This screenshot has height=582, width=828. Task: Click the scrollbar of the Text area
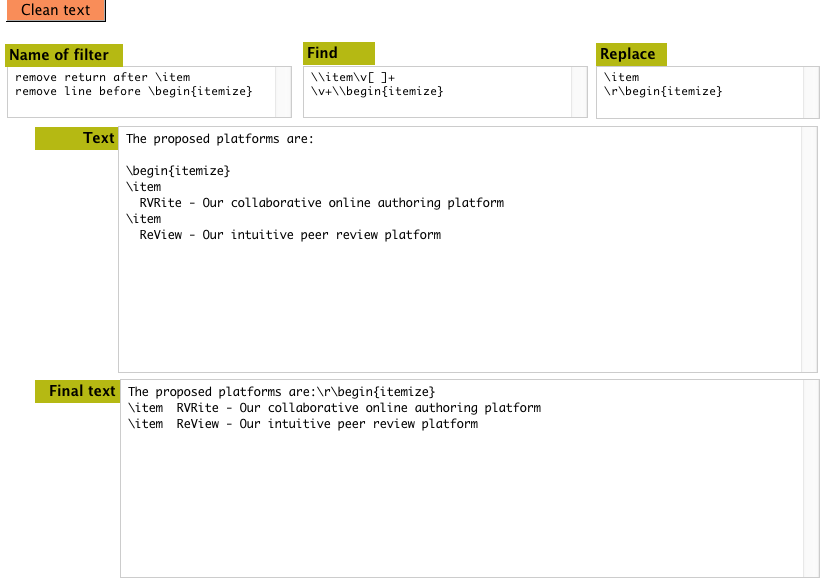809,249
